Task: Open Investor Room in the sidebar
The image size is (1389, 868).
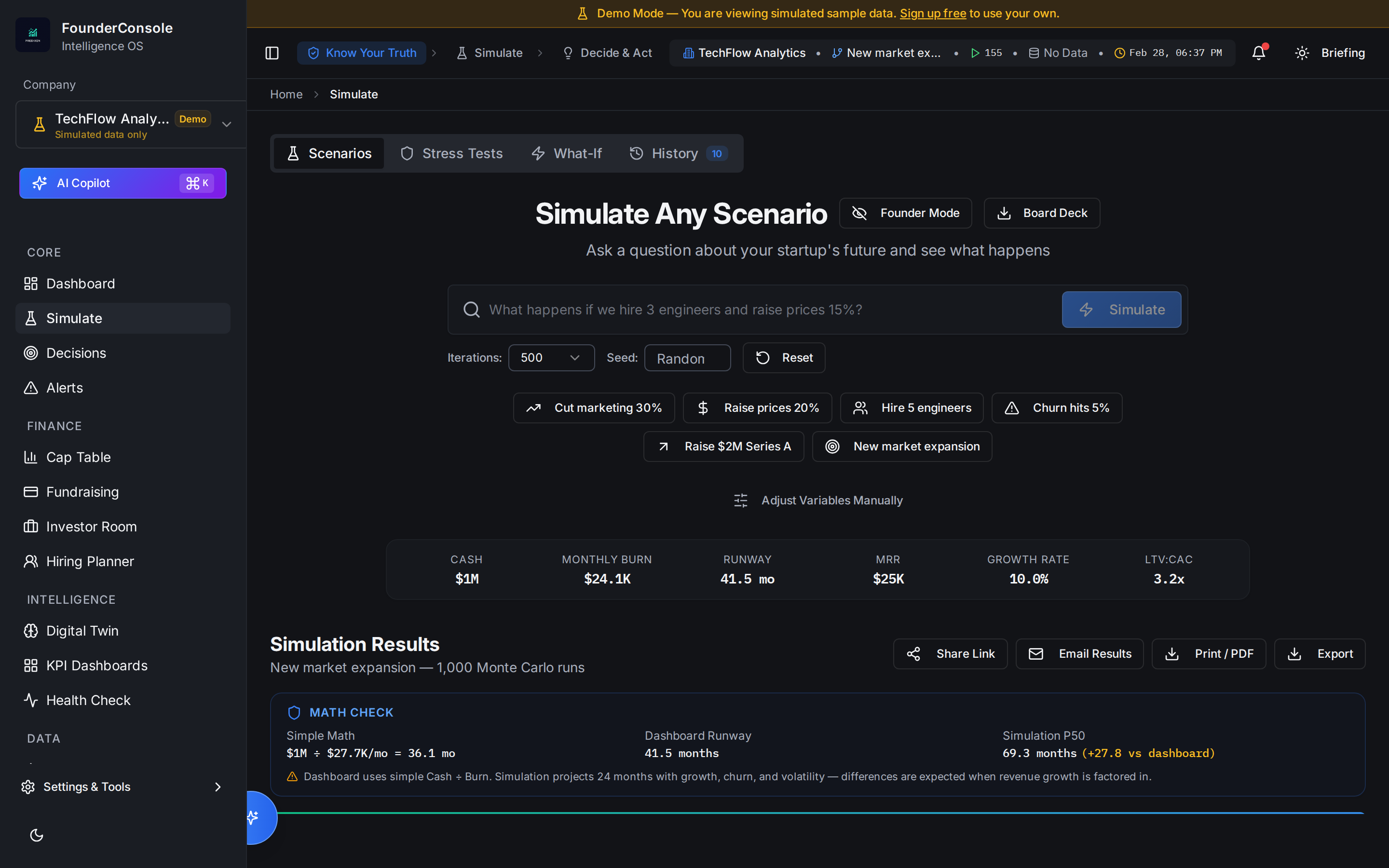Action: pyautogui.click(x=123, y=527)
